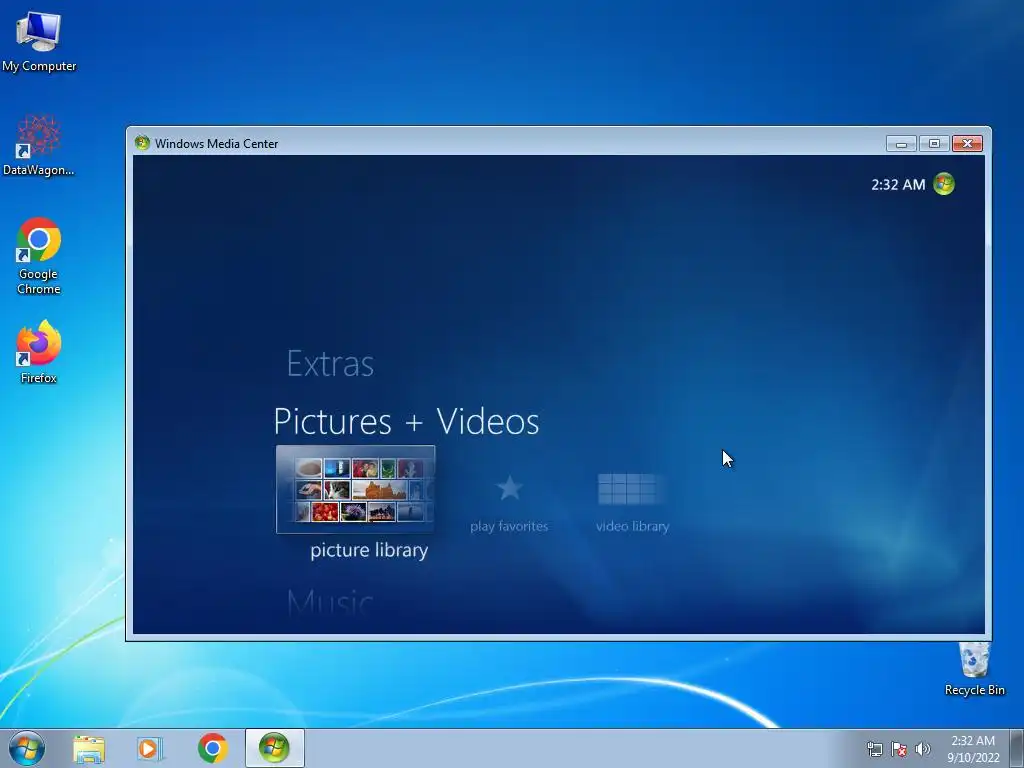Screen dimensions: 1024x768
Task: Select the Recycle Bin desktop icon
Action: tap(974, 669)
